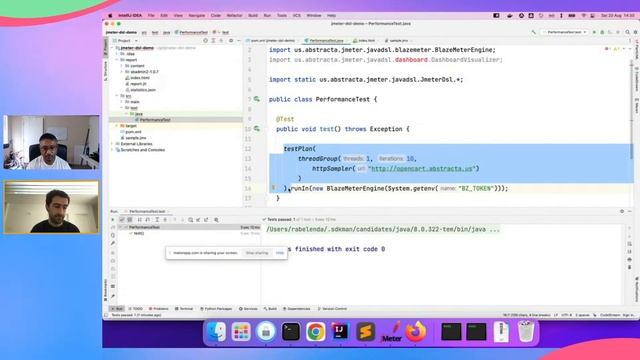Toggle the Maven tool window on right stripe
Viewport: 640px width, 360px height.
[x=636, y=106]
